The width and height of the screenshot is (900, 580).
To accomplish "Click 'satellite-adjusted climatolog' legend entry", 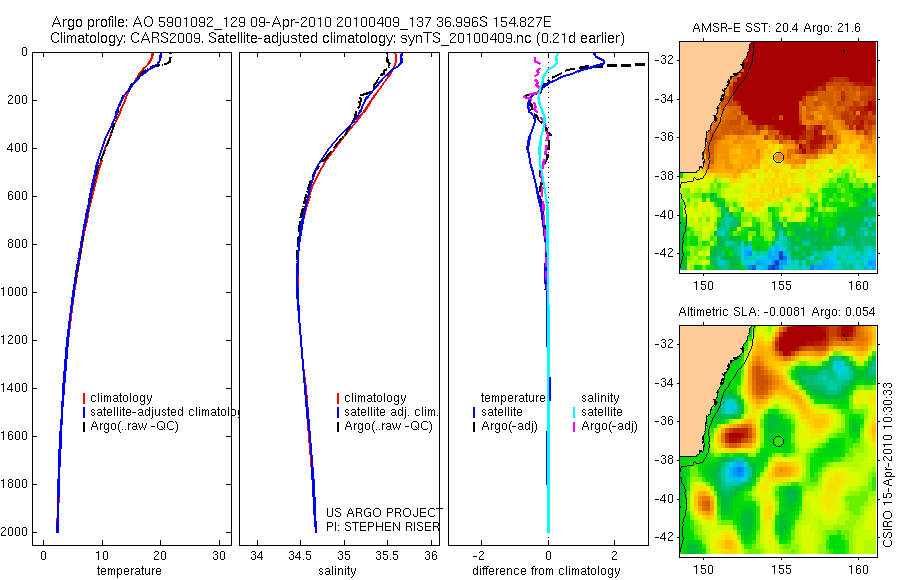I will pyautogui.click(x=165, y=412).
